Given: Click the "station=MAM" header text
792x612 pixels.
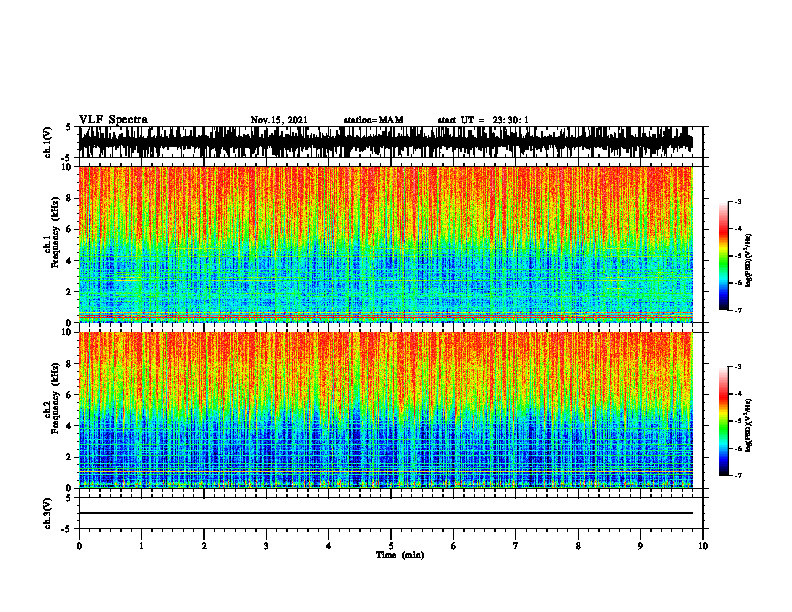Looking at the screenshot, I should pyautogui.click(x=373, y=120).
